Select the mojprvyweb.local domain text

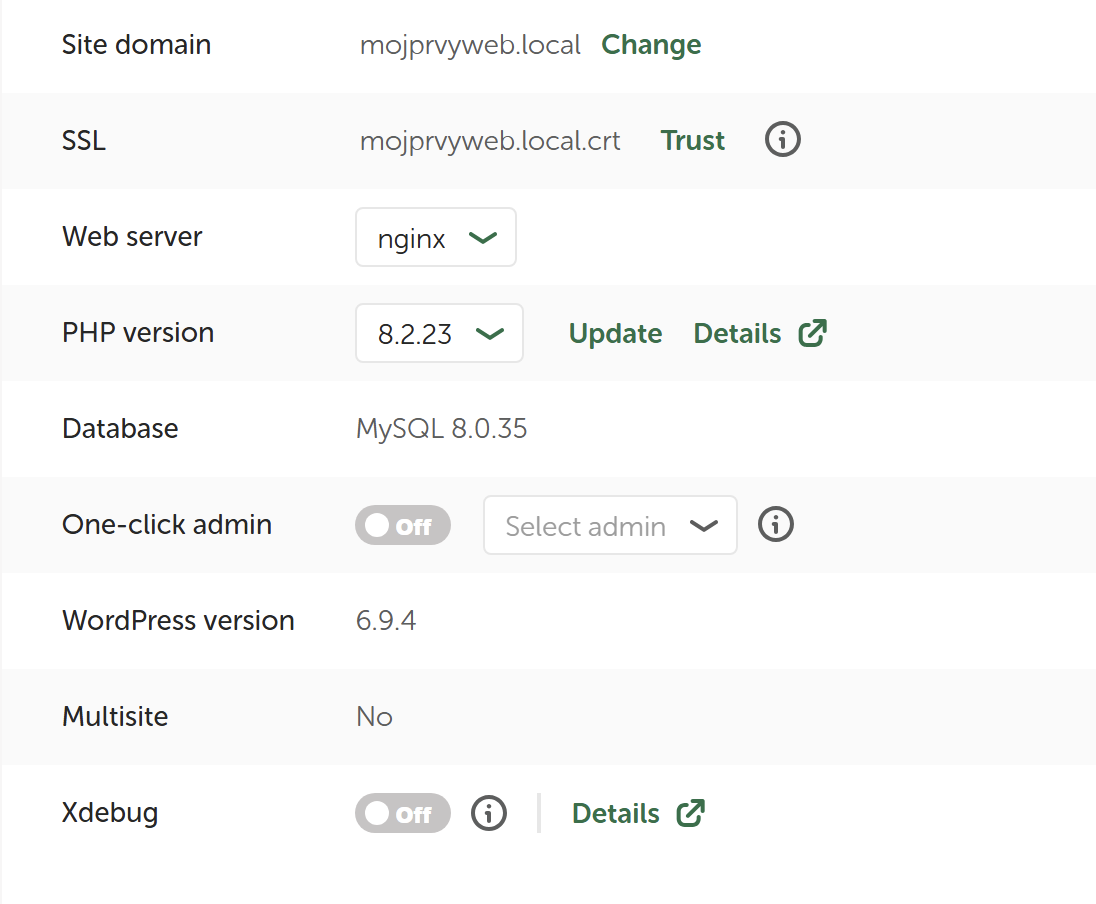click(470, 45)
